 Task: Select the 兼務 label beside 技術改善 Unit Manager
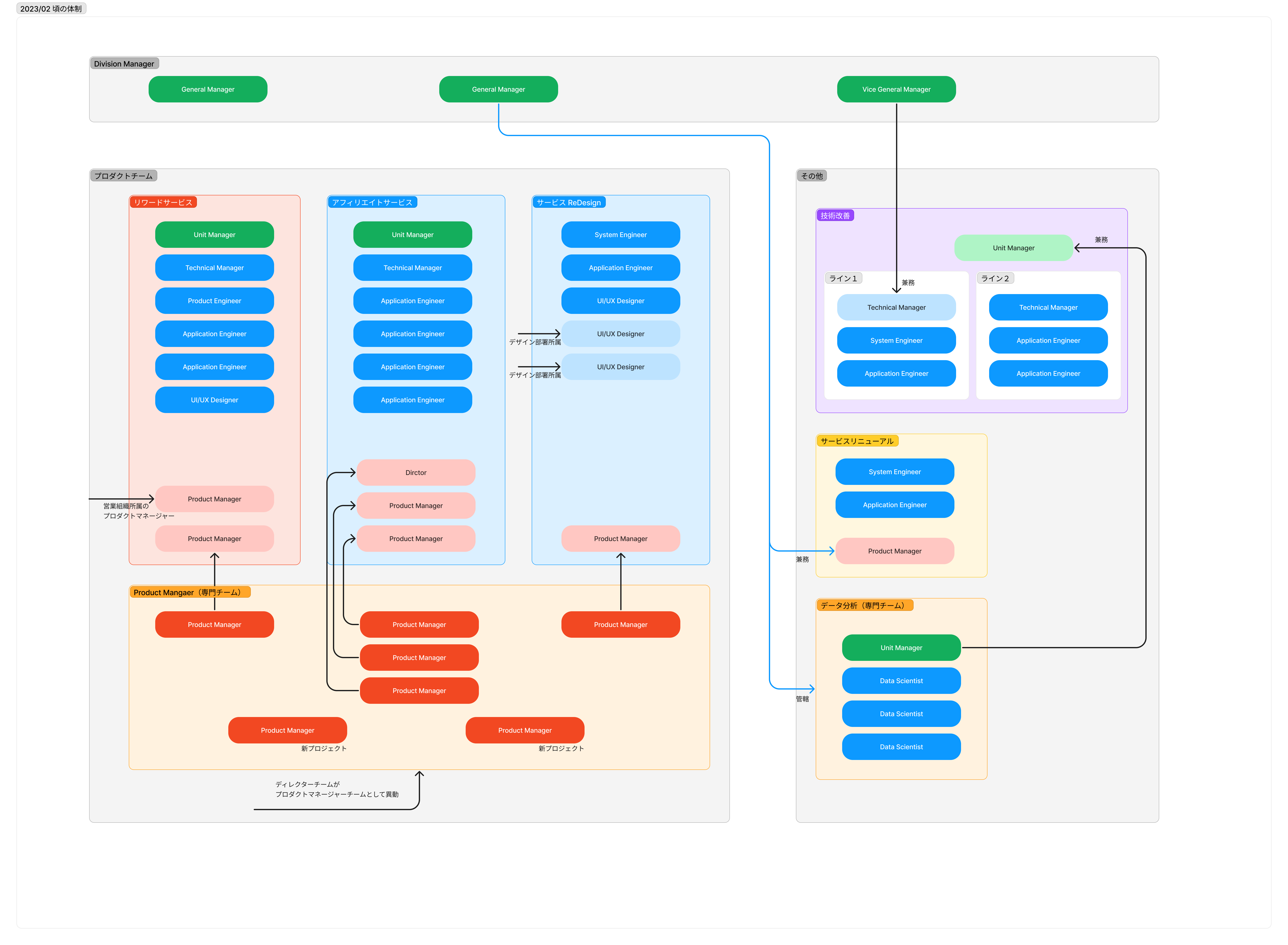[1101, 240]
